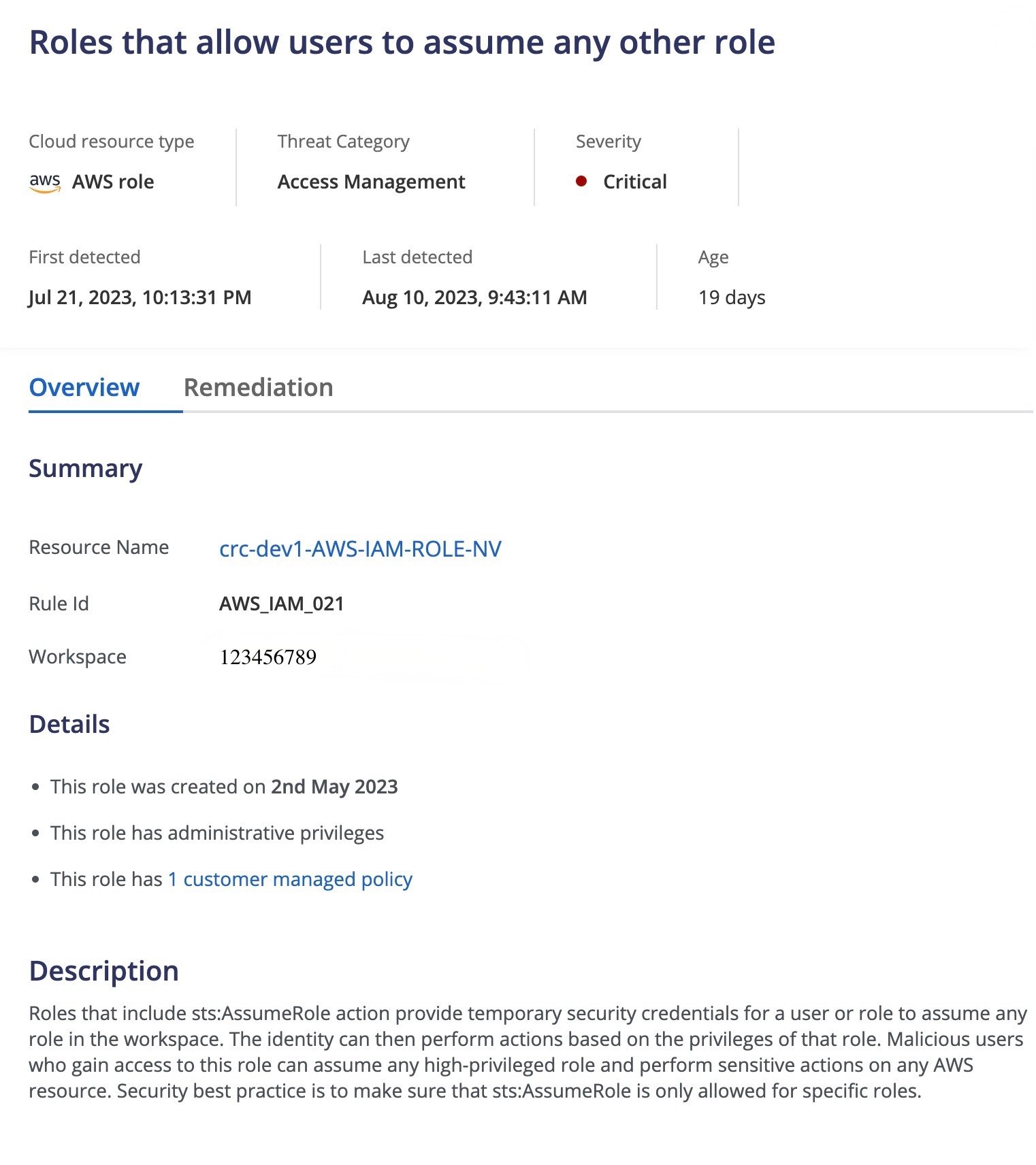The height and width of the screenshot is (1165, 1036).
Task: Open the 1 customer managed policy link
Action: [x=290, y=879]
